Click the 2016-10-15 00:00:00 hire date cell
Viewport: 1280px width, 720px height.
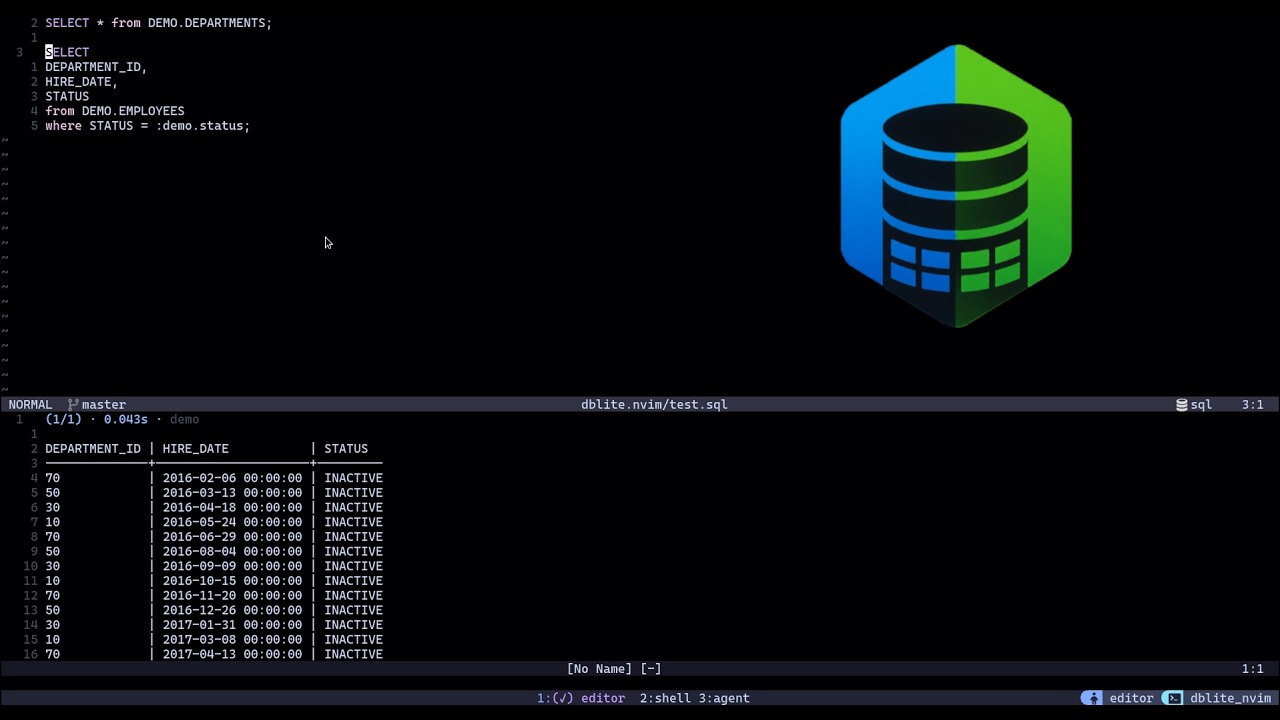(232, 581)
